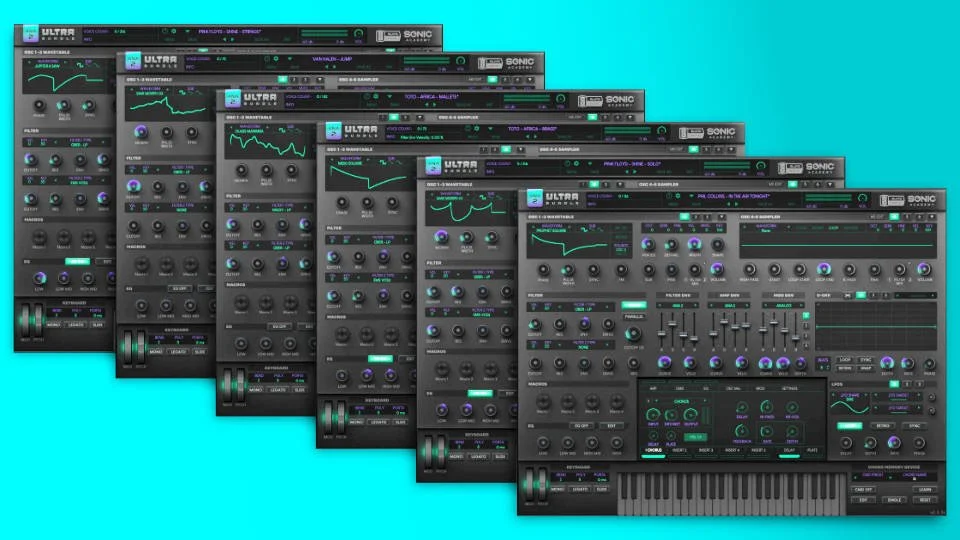Go to the next preset in the Phil Collins window
The width and height of the screenshot is (960, 540).
737,204
